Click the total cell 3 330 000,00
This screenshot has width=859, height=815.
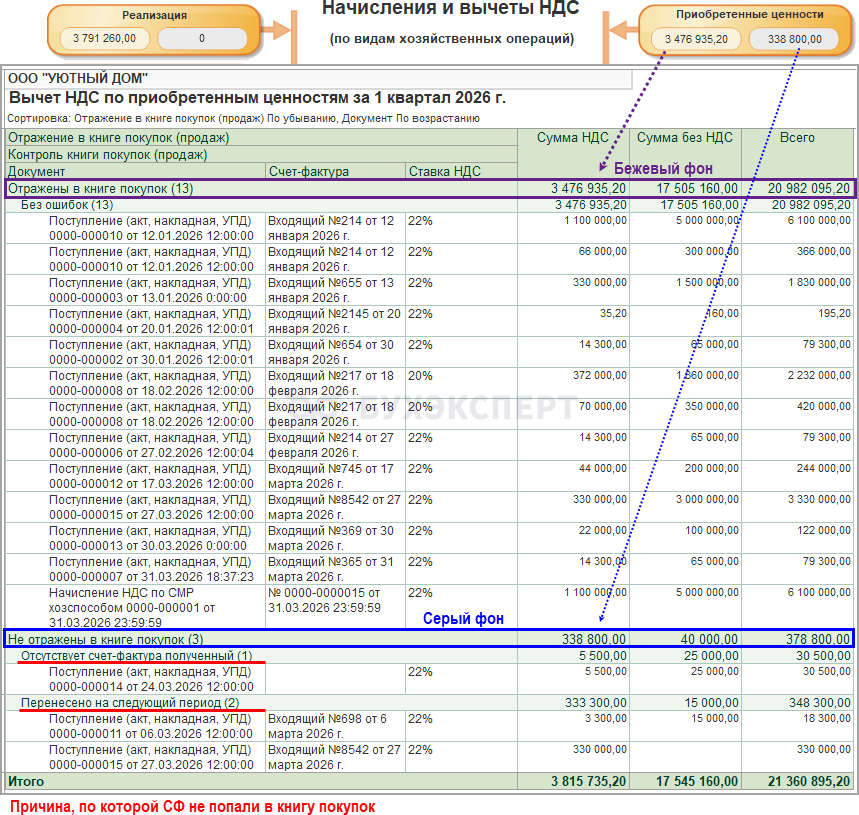pos(819,500)
